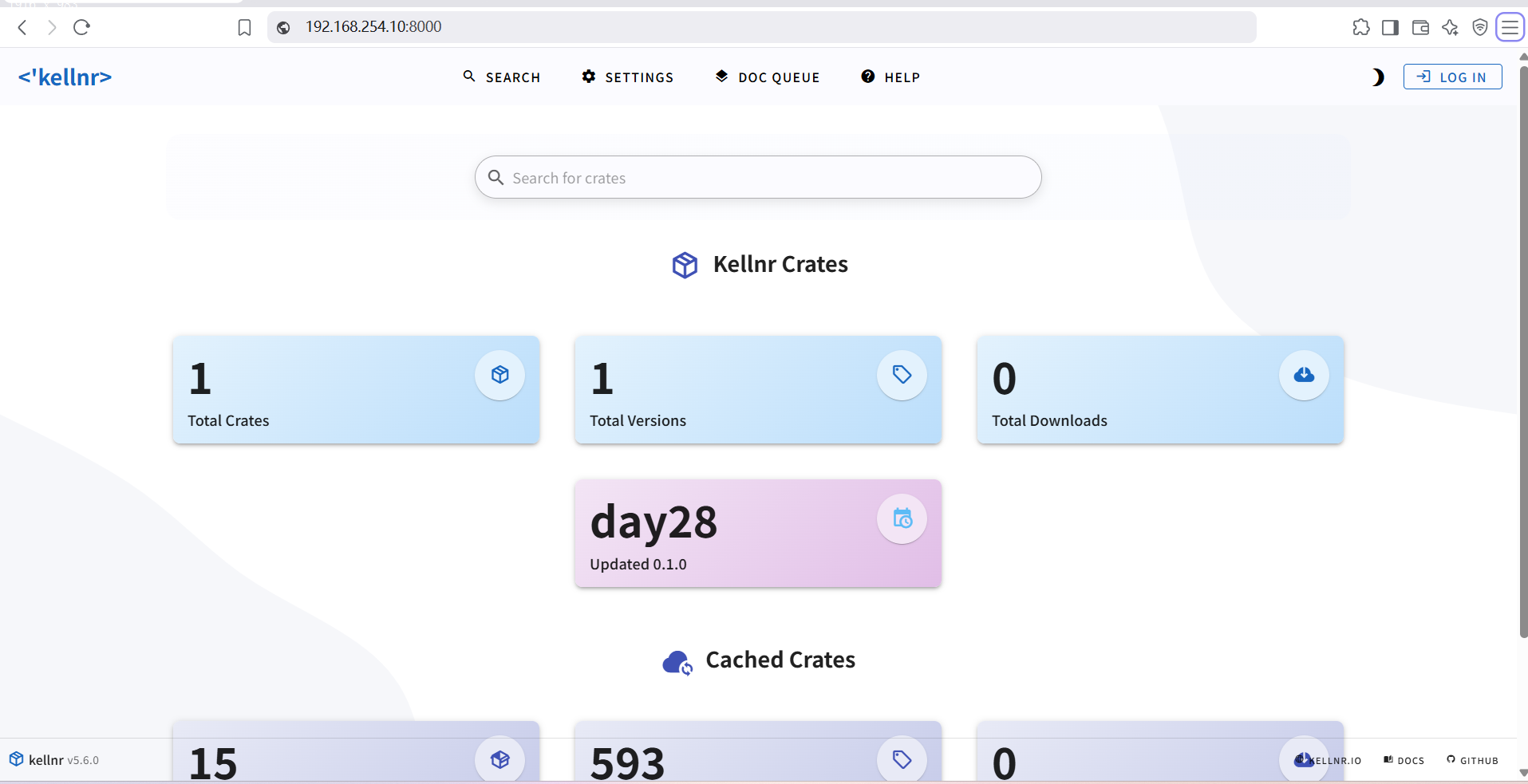The height and width of the screenshot is (784, 1528).
Task: Open the Docs footer link
Action: pos(1404,761)
